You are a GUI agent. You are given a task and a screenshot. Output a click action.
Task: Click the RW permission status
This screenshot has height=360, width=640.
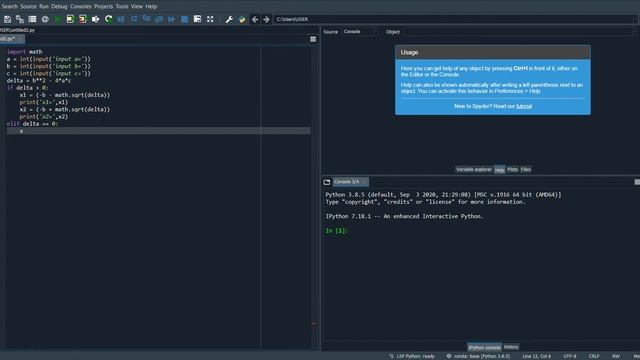pyautogui.click(x=616, y=356)
